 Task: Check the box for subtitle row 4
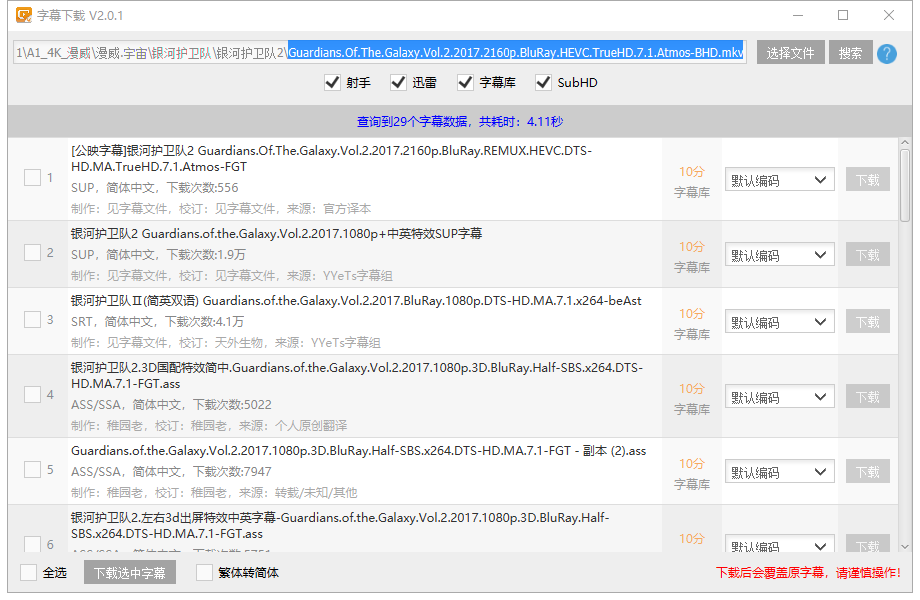point(32,395)
